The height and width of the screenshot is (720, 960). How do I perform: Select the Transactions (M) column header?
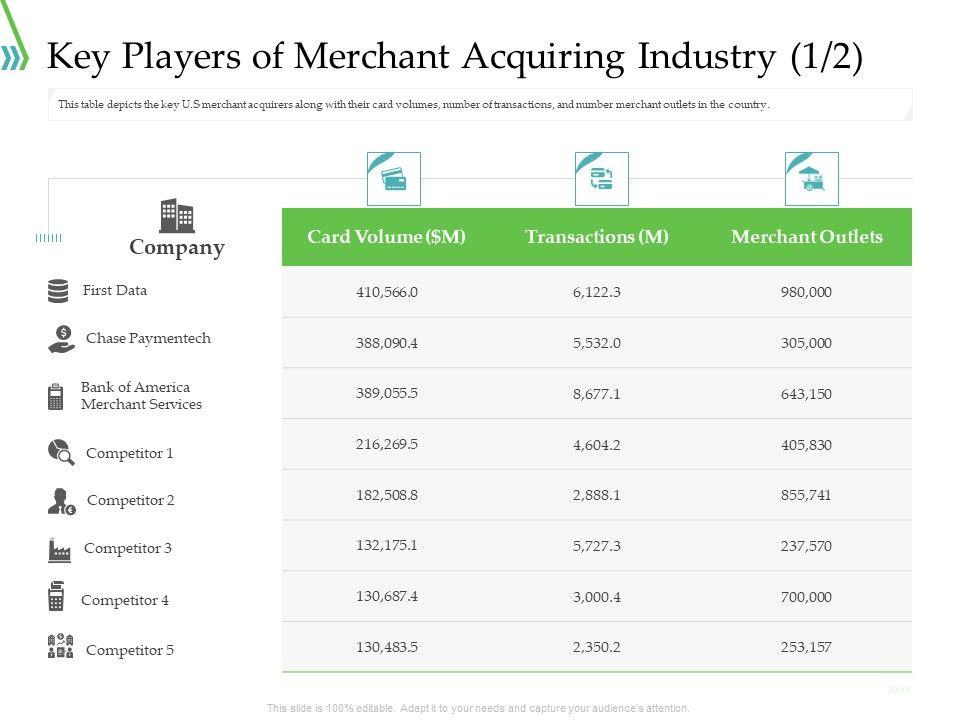[597, 237]
